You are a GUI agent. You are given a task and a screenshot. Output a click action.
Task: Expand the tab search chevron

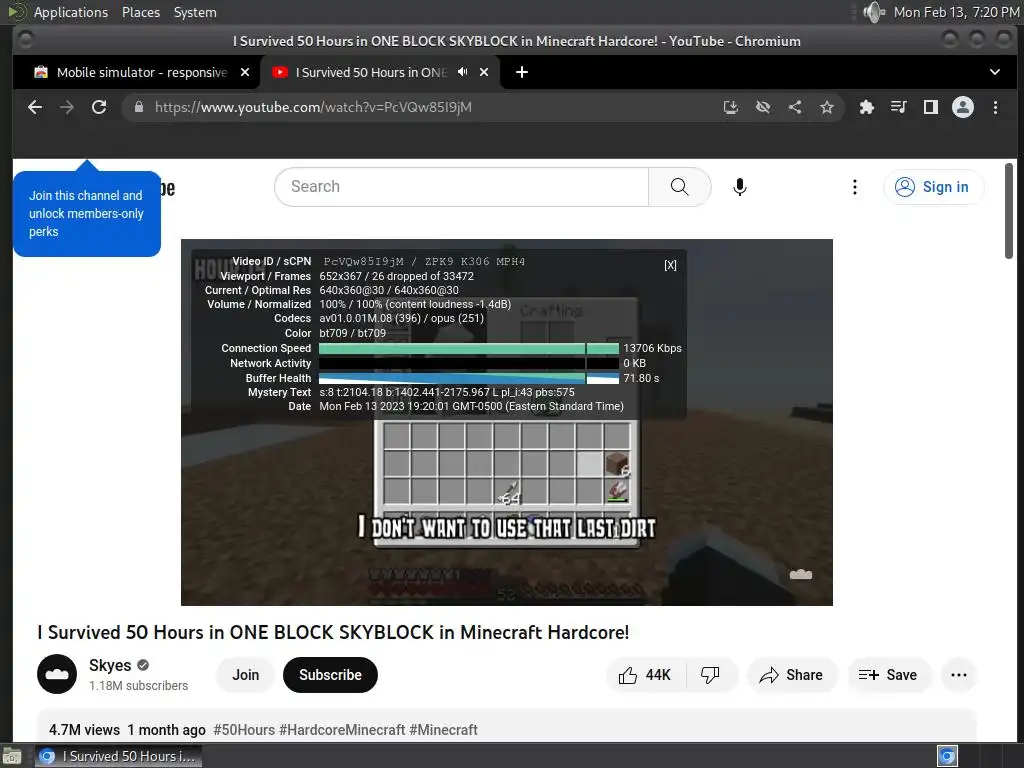(x=995, y=72)
